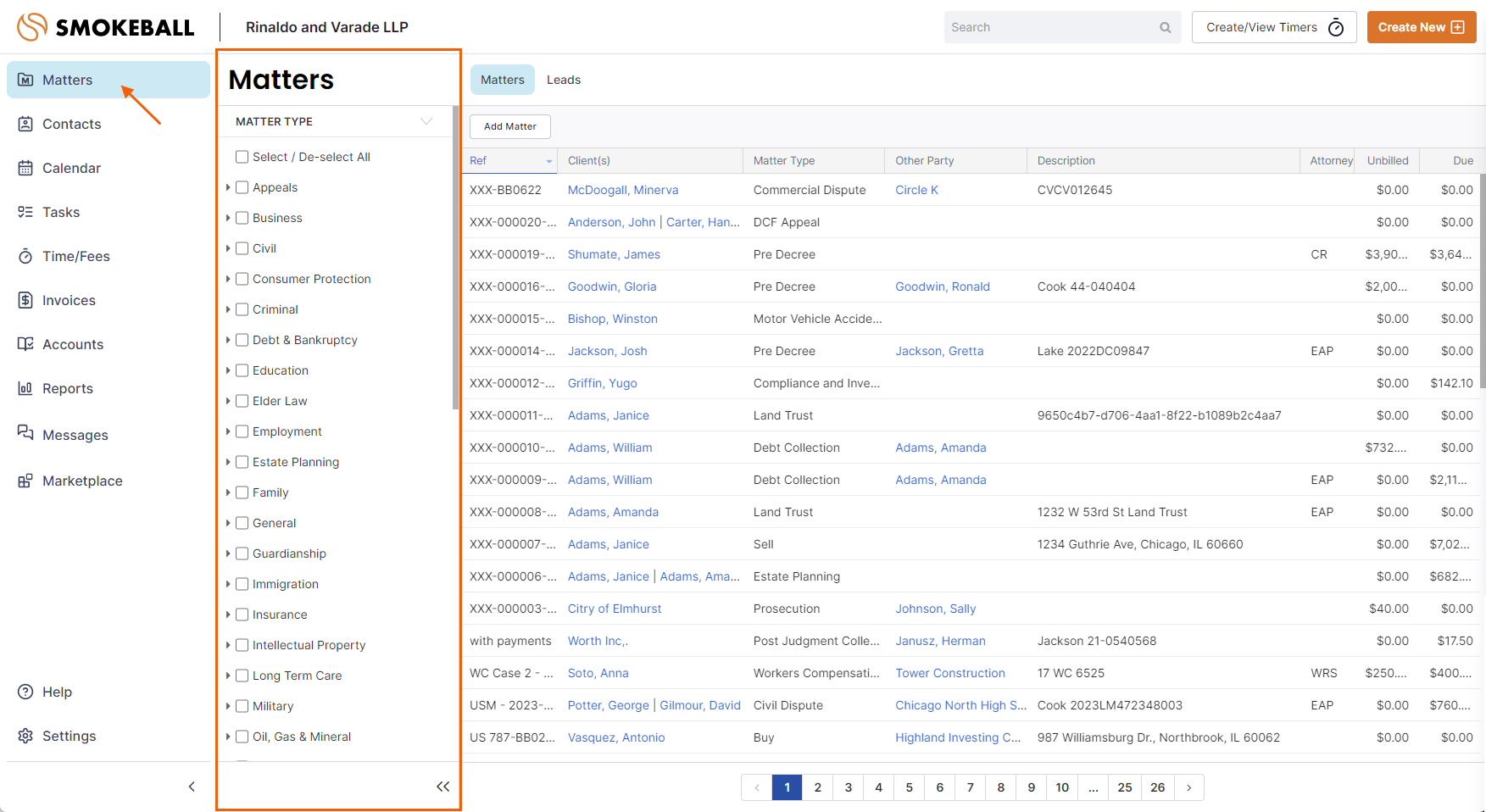This screenshot has height=812, width=1486.
Task: Expand the Employment tree node
Action: 228,431
